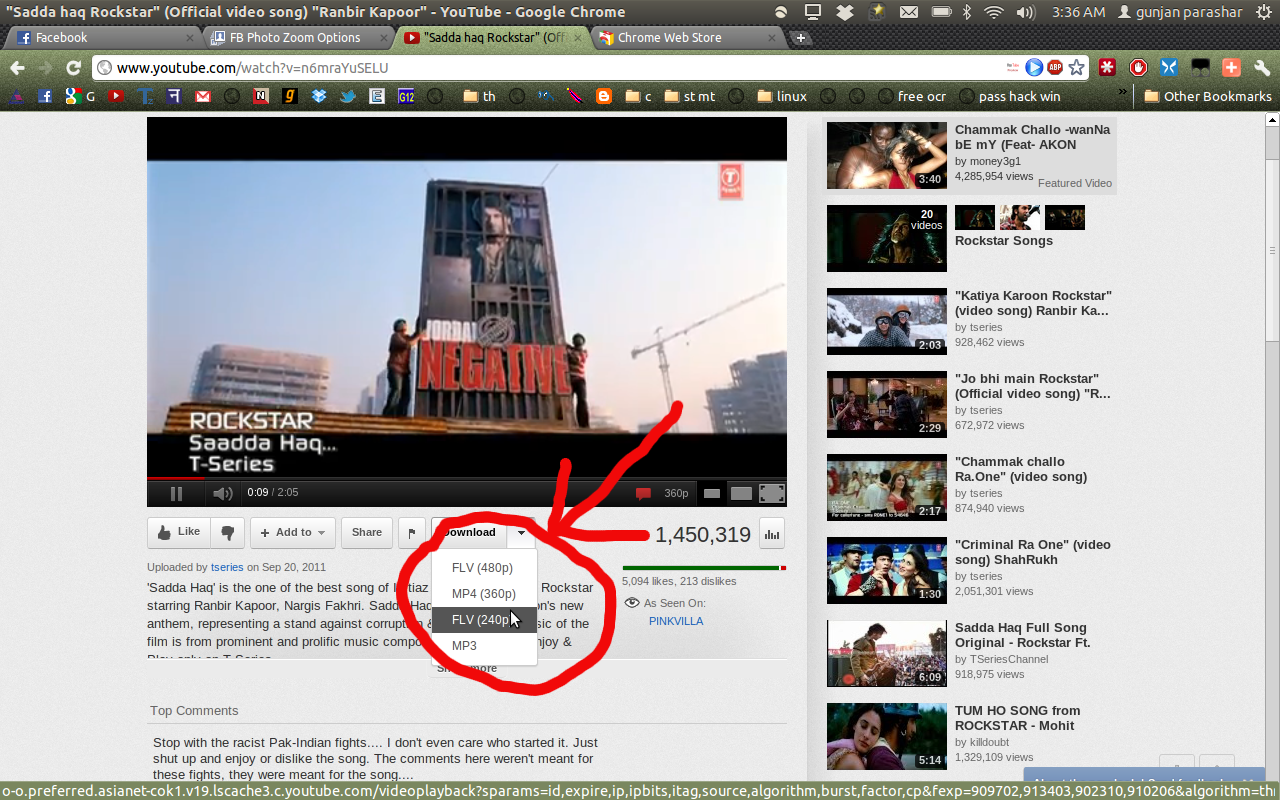The image size is (1280, 800).
Task: Open the Criminal Ra One video link
Action: pyautogui.click(x=1032, y=552)
